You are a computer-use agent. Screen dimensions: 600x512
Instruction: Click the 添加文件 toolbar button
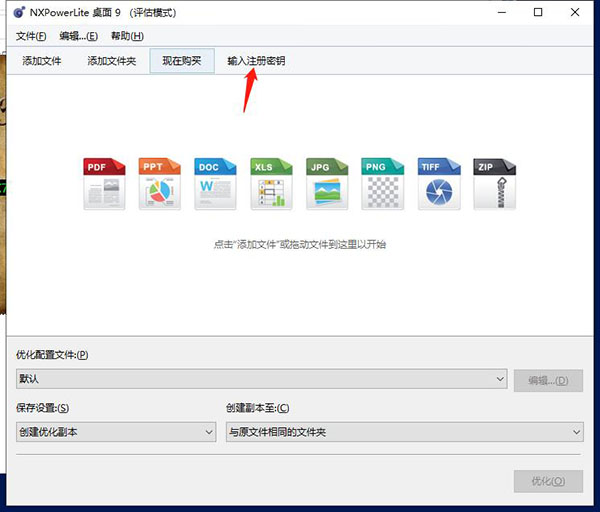[x=41, y=61]
